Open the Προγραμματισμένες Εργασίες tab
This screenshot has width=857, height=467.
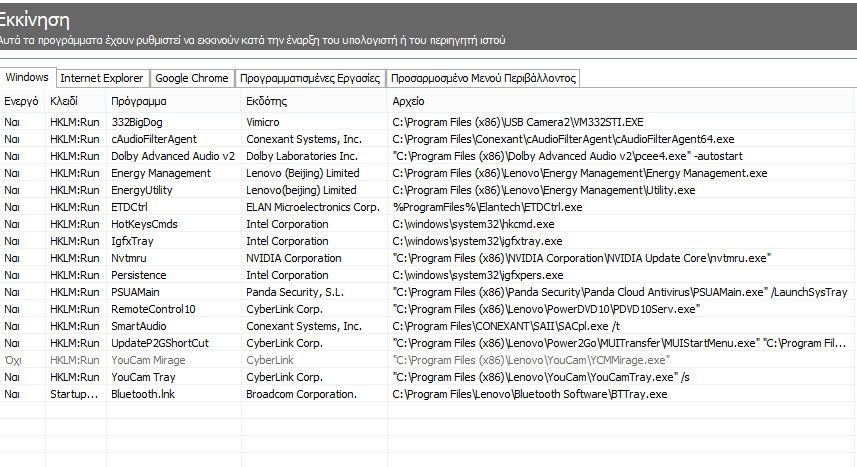pos(310,78)
